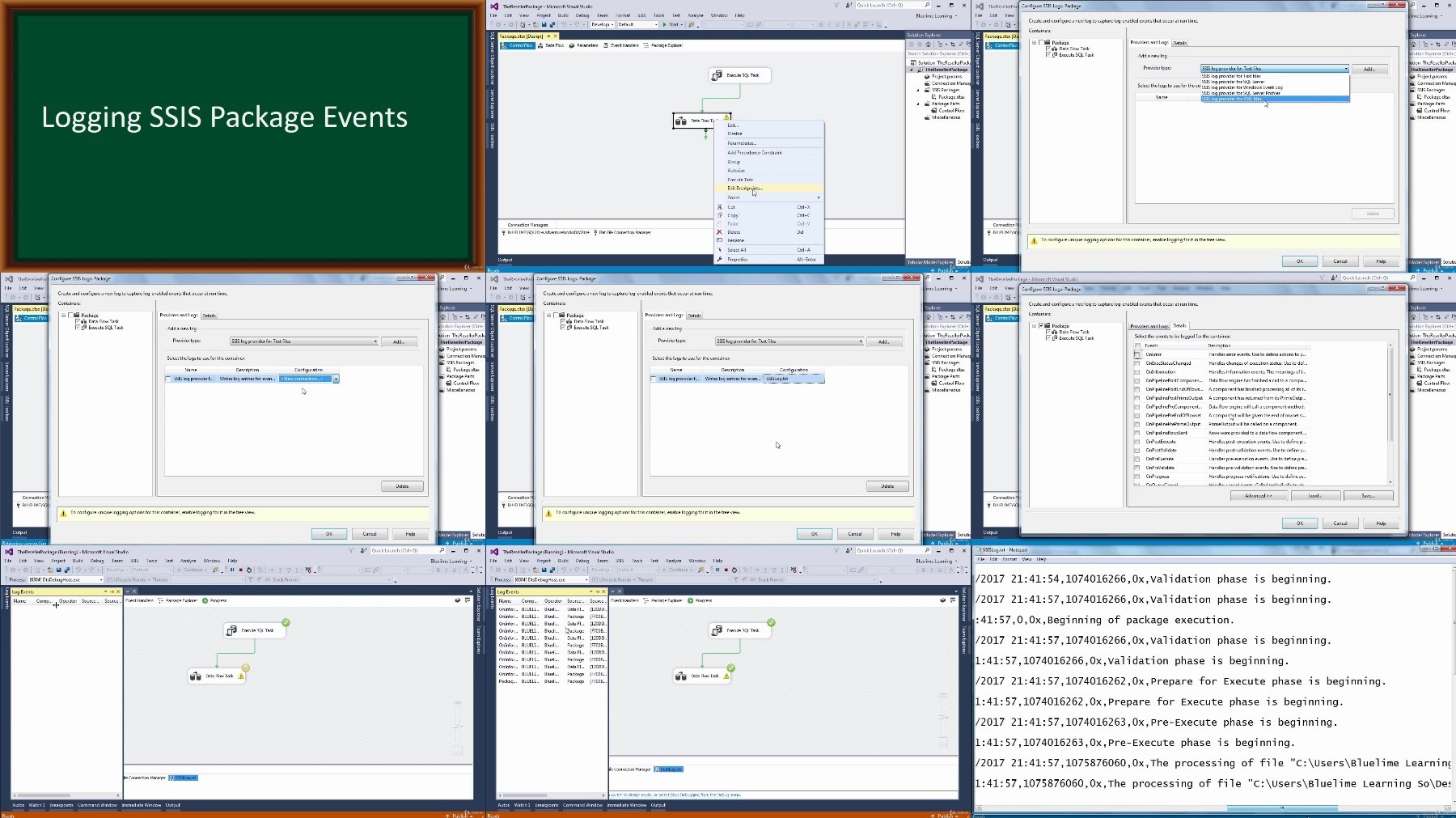1456x818 pixels.
Task: Uncheck the Package container checkbox in the Details frame
Action: [1041, 325]
